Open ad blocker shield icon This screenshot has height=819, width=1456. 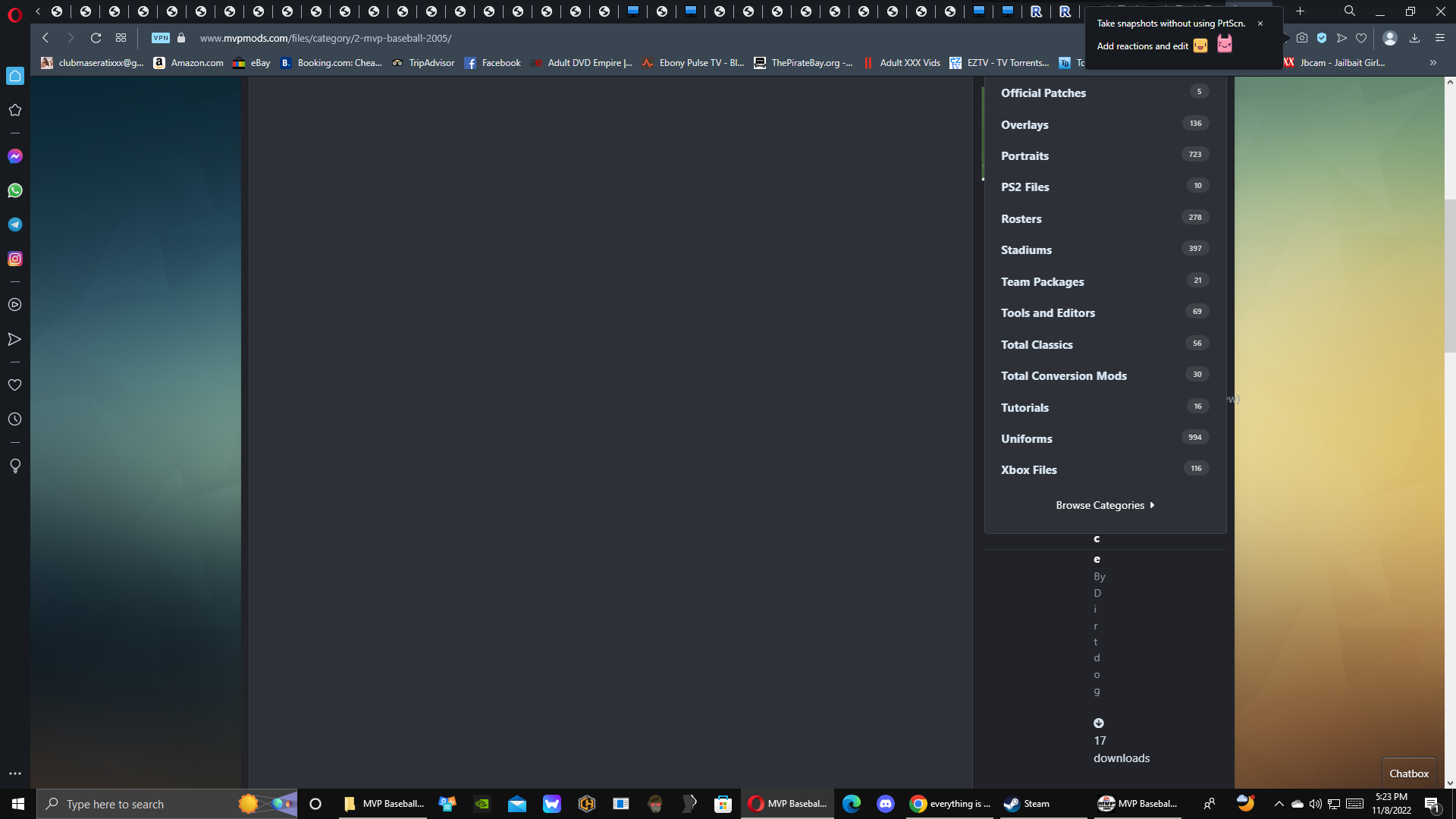1322,38
